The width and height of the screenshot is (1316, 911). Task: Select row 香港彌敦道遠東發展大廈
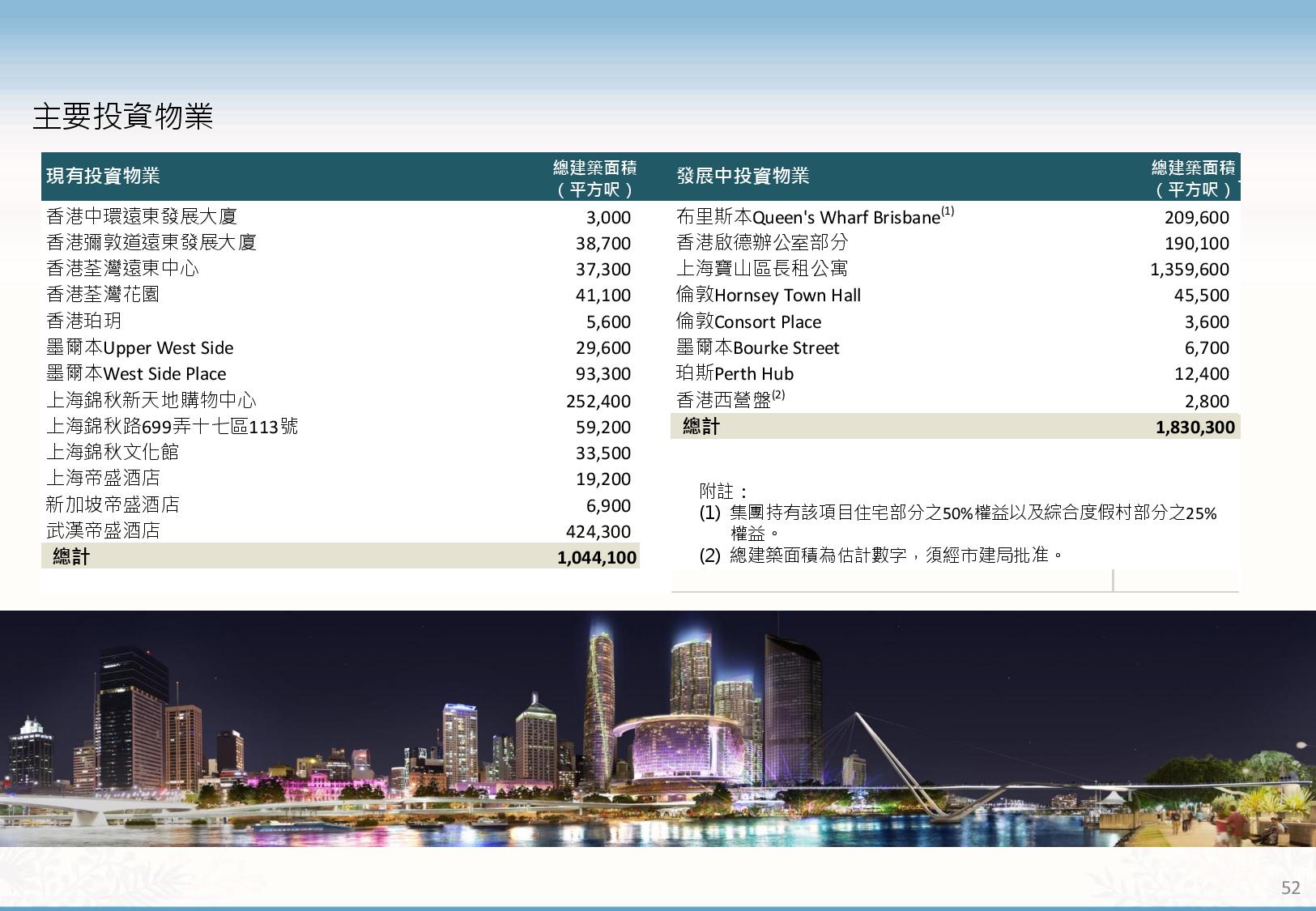340,242
